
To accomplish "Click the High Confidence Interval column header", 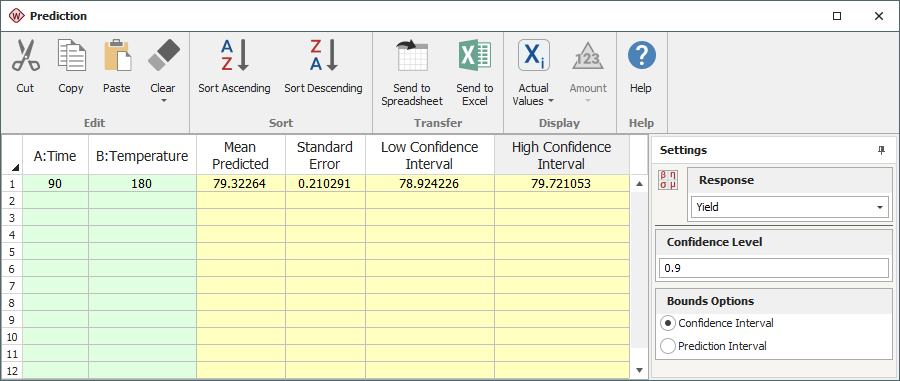I will 561,155.
